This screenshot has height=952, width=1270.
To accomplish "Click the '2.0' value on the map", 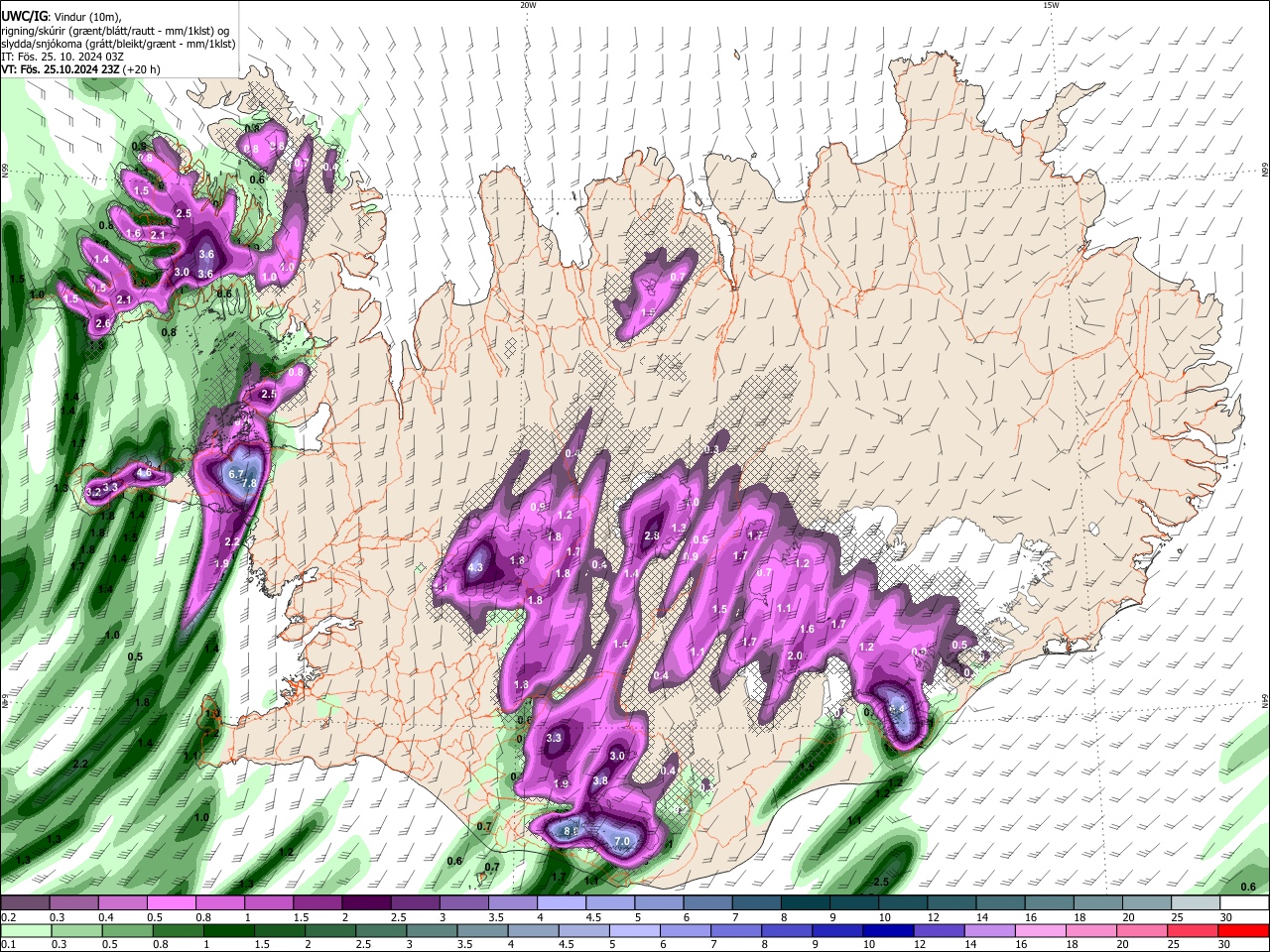I will click(795, 655).
